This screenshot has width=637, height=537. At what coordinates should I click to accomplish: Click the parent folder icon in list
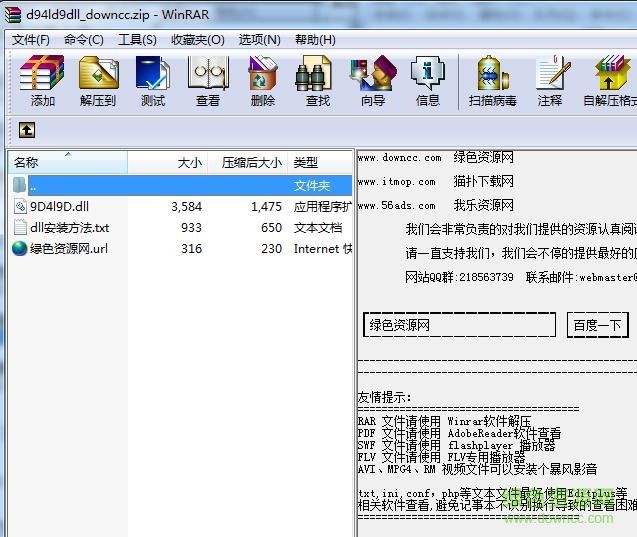pos(20,185)
